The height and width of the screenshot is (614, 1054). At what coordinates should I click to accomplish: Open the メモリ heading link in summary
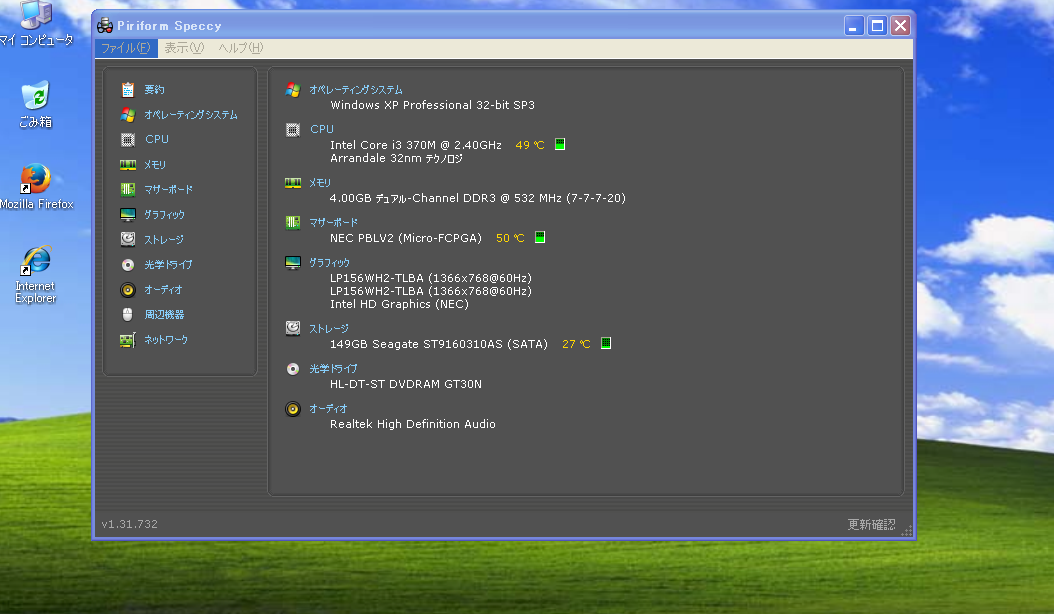320,182
